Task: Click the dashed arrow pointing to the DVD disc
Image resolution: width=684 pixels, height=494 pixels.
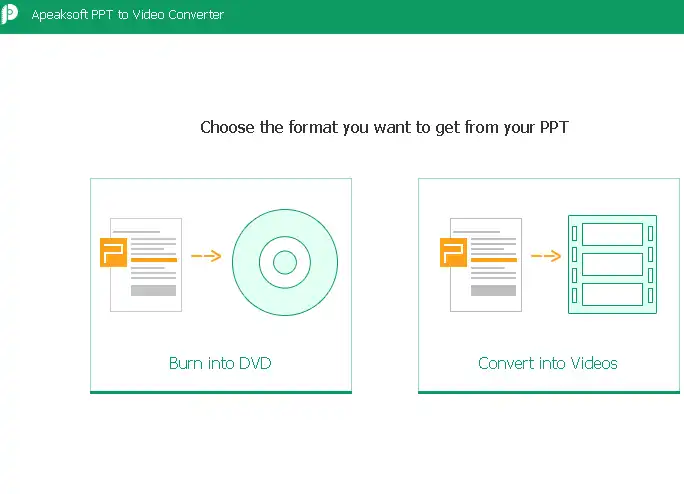Action: pyautogui.click(x=205, y=256)
